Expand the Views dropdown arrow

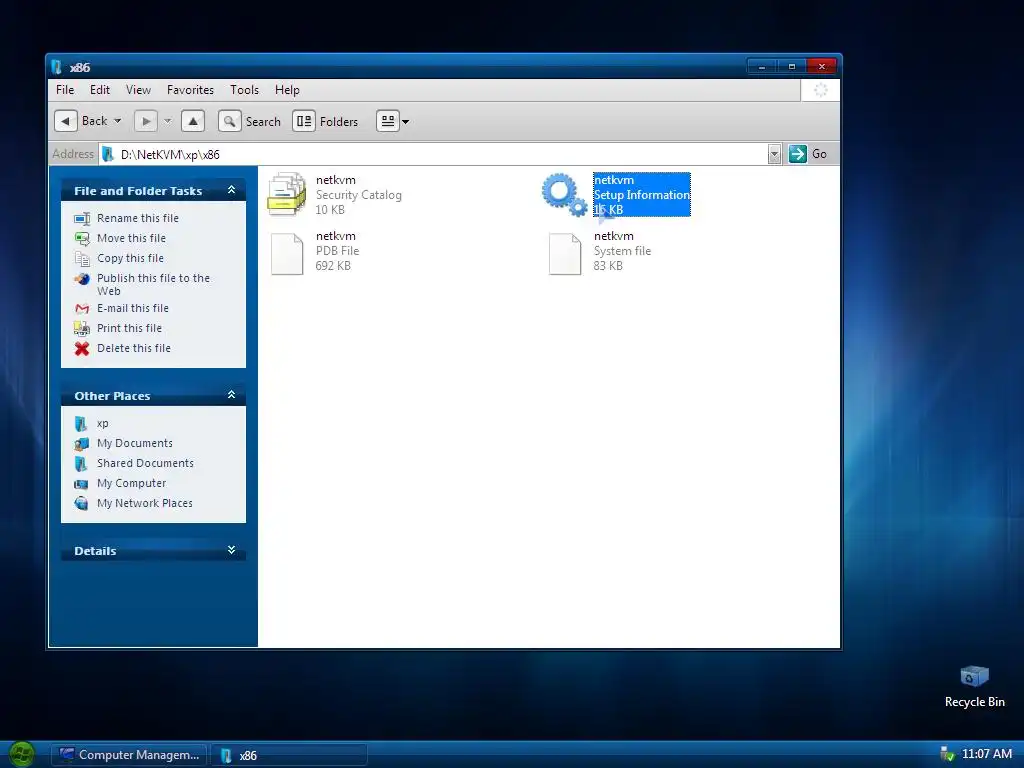pyautogui.click(x=406, y=121)
